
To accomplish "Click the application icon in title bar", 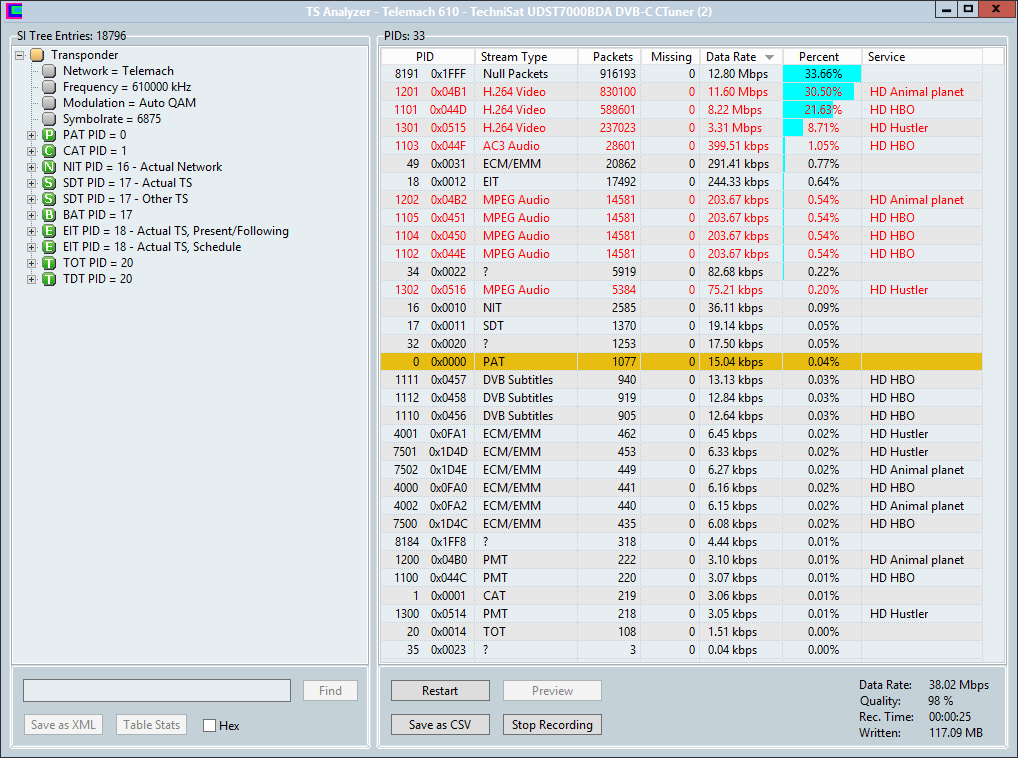I will click(x=12, y=11).
